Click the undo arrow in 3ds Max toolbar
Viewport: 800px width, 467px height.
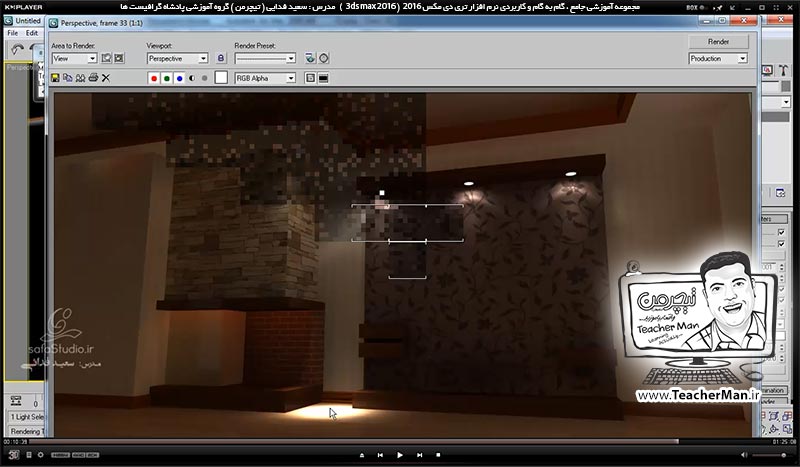(x=18, y=50)
